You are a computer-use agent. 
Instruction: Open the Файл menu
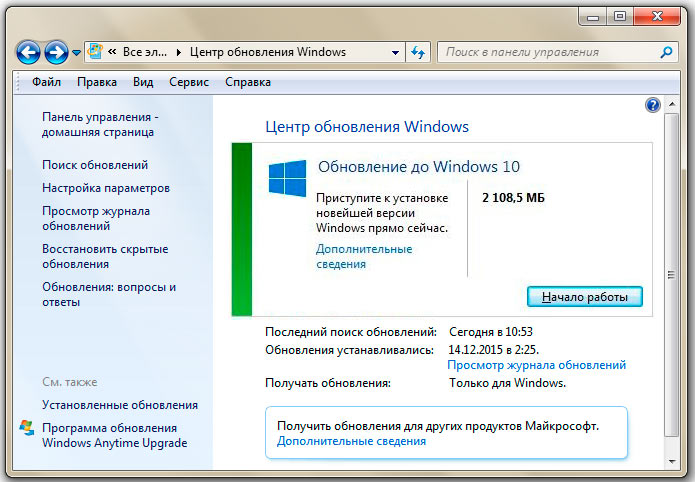click(x=46, y=82)
